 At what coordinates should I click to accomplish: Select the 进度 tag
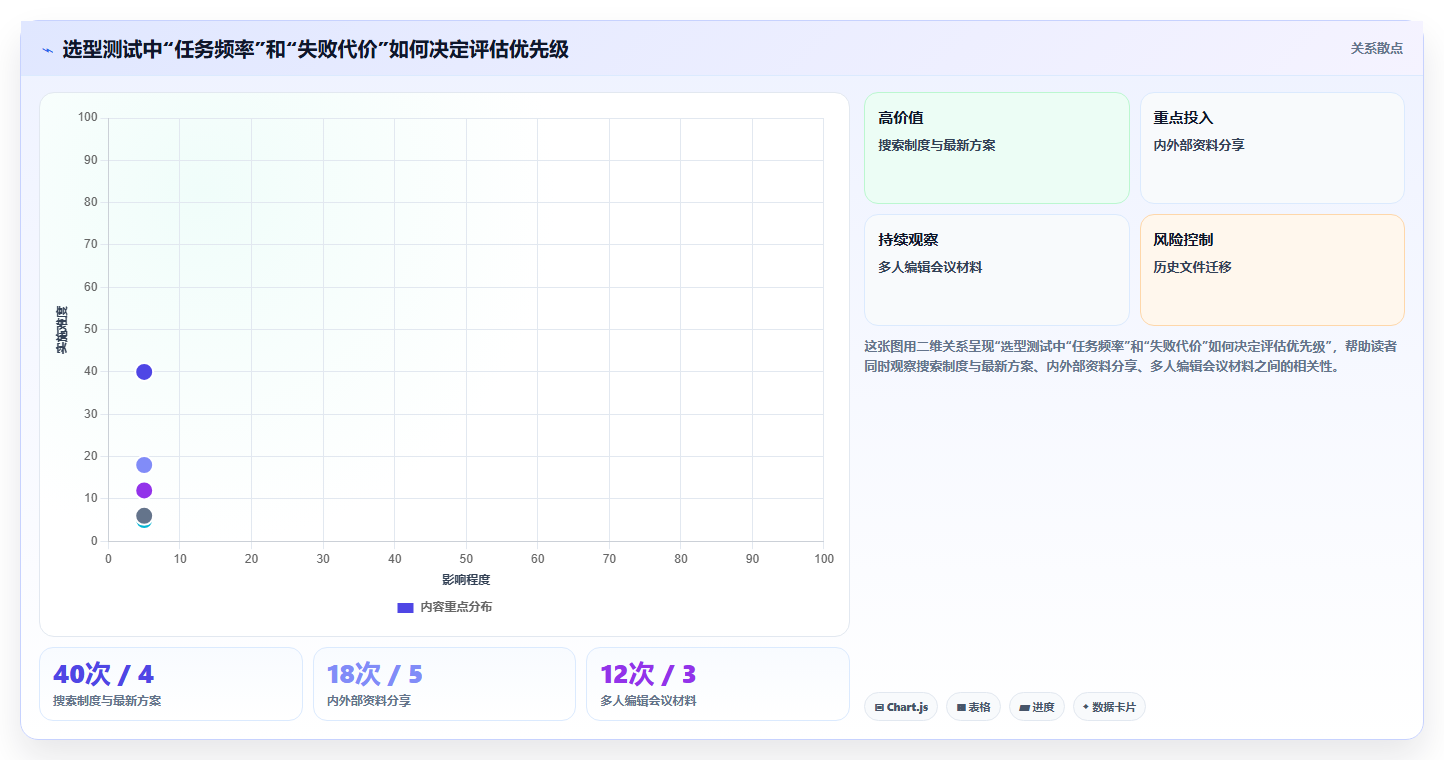click(1037, 707)
